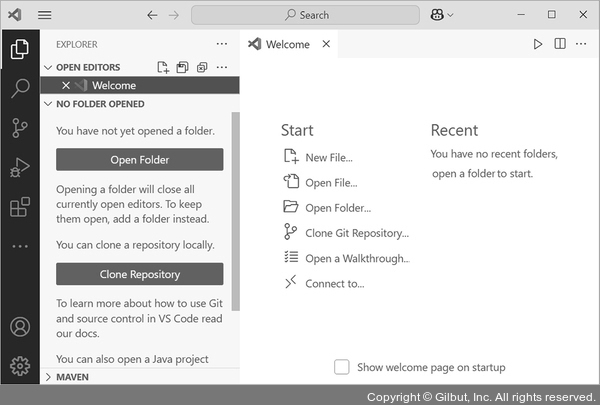Open the Run and Debug view
This screenshot has height=405, width=600.
coord(19,167)
